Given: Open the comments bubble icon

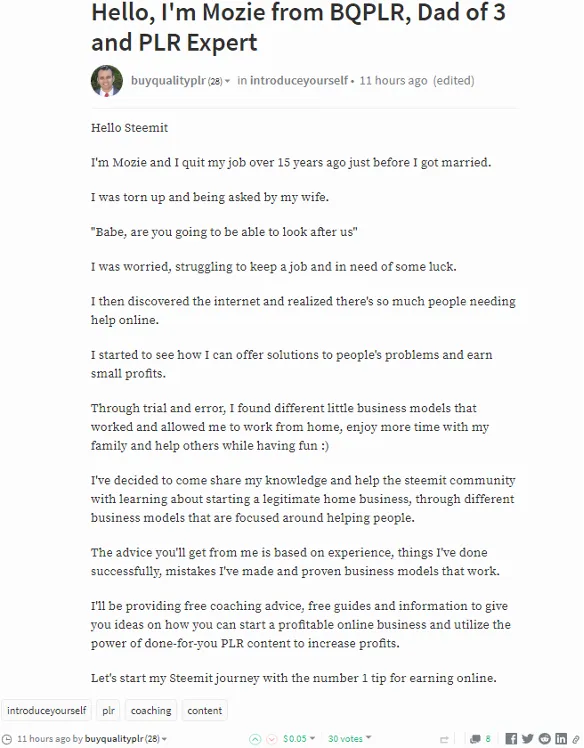Looking at the screenshot, I should (475, 739).
